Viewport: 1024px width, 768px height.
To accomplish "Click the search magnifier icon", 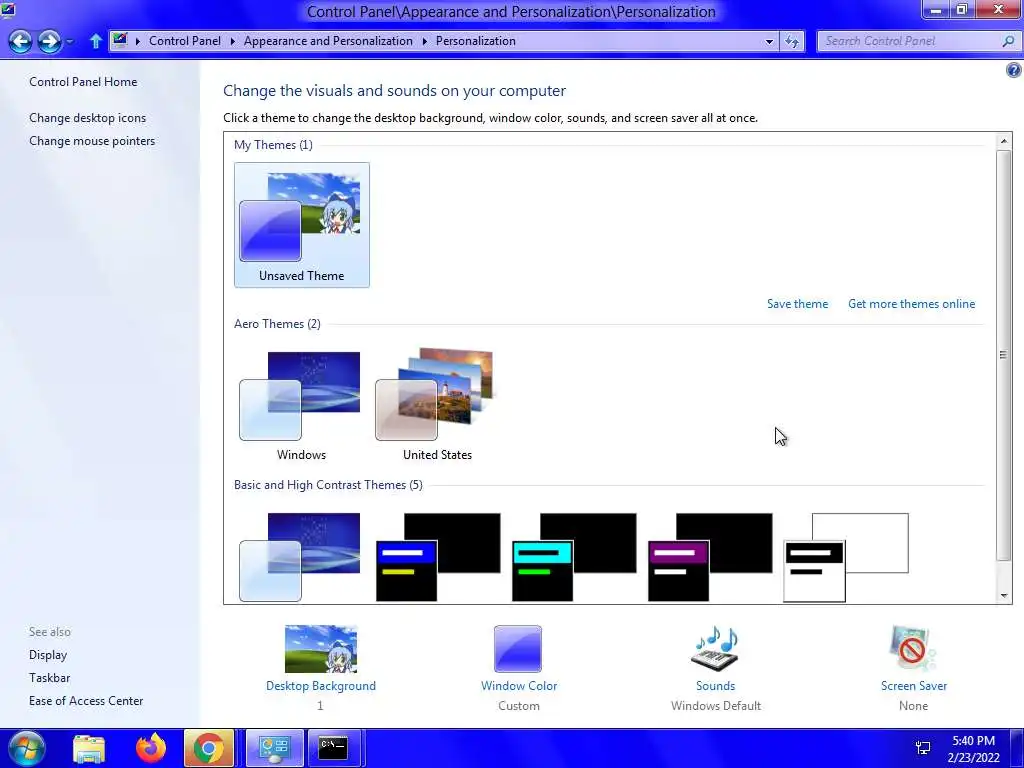I will pos(1008,41).
